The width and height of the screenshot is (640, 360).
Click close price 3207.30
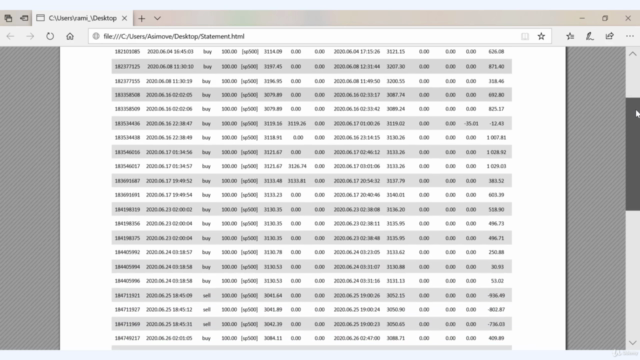[396, 67]
